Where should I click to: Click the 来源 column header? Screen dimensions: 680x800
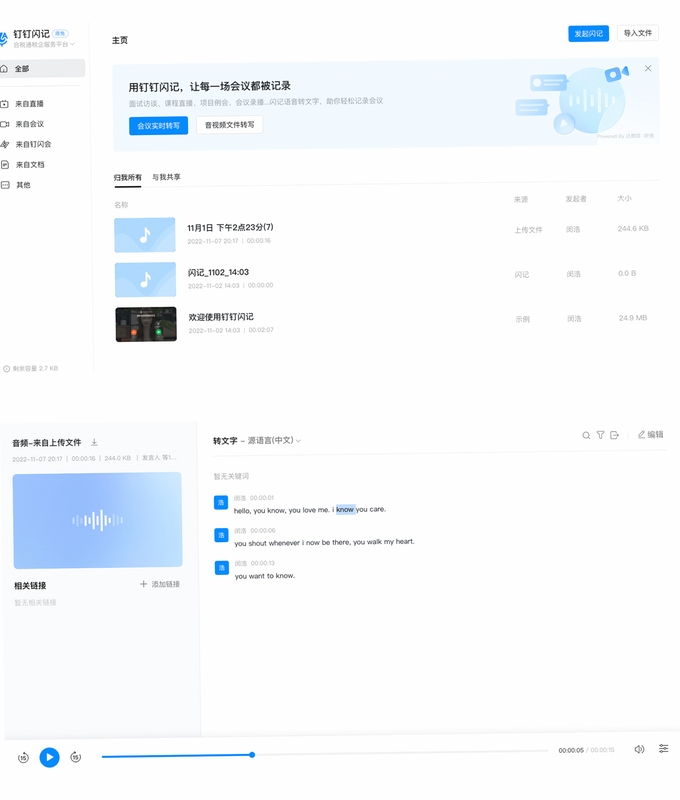coord(521,199)
